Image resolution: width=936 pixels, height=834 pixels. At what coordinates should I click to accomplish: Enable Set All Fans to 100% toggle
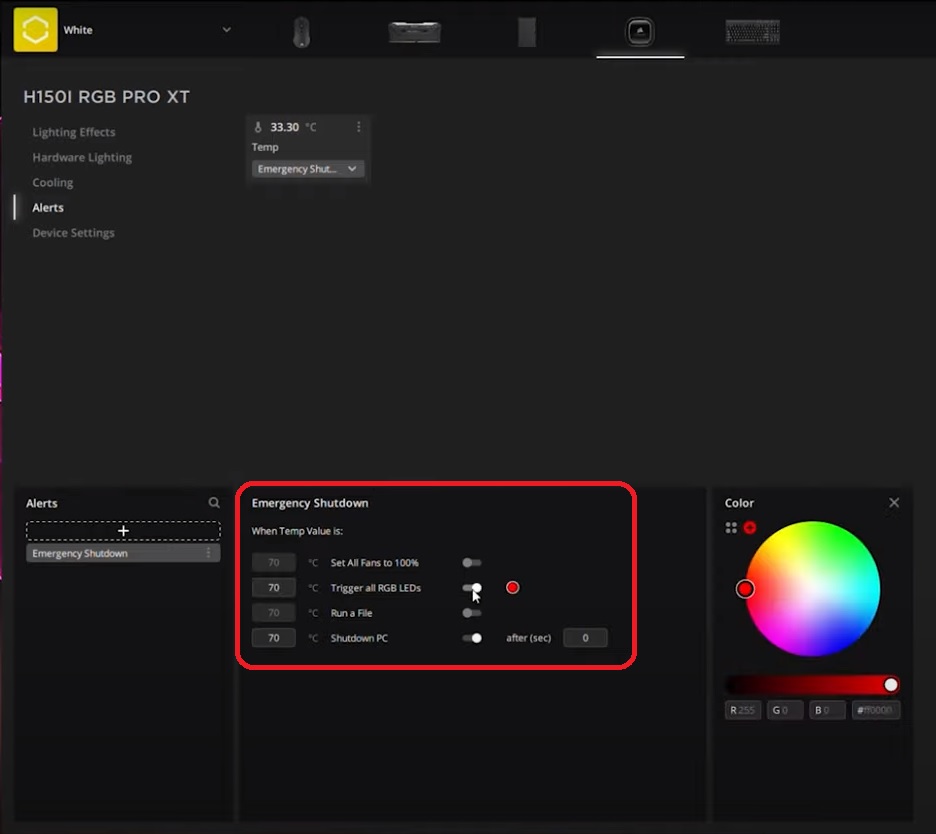pos(471,563)
